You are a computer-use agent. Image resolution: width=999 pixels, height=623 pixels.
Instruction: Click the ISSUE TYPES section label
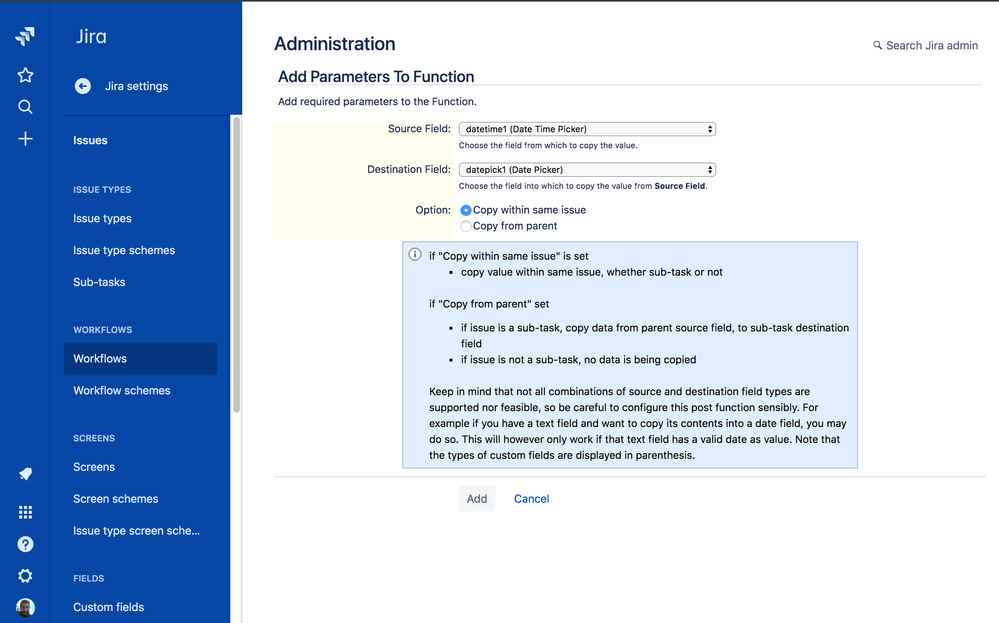coord(102,190)
